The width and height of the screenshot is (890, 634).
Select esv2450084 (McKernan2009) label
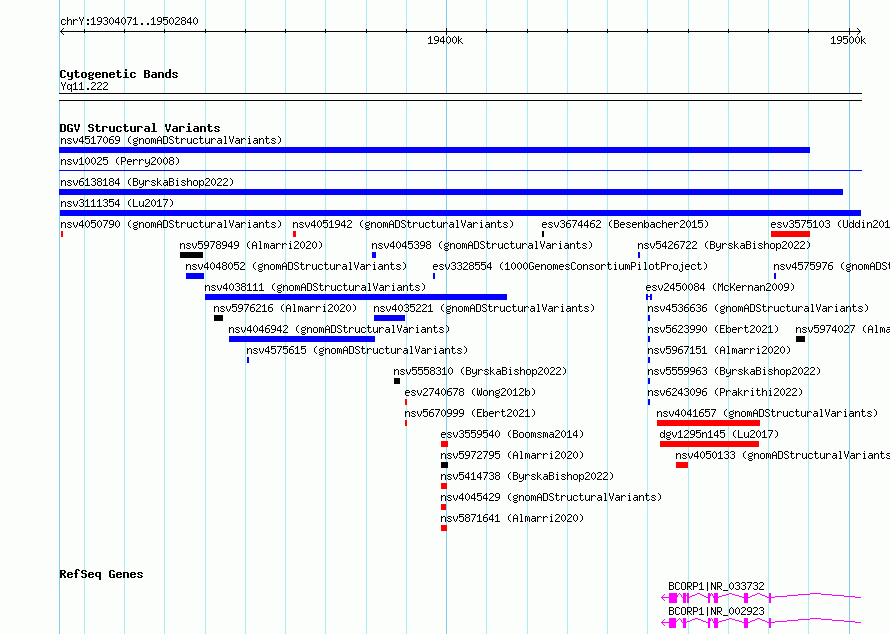click(720, 287)
